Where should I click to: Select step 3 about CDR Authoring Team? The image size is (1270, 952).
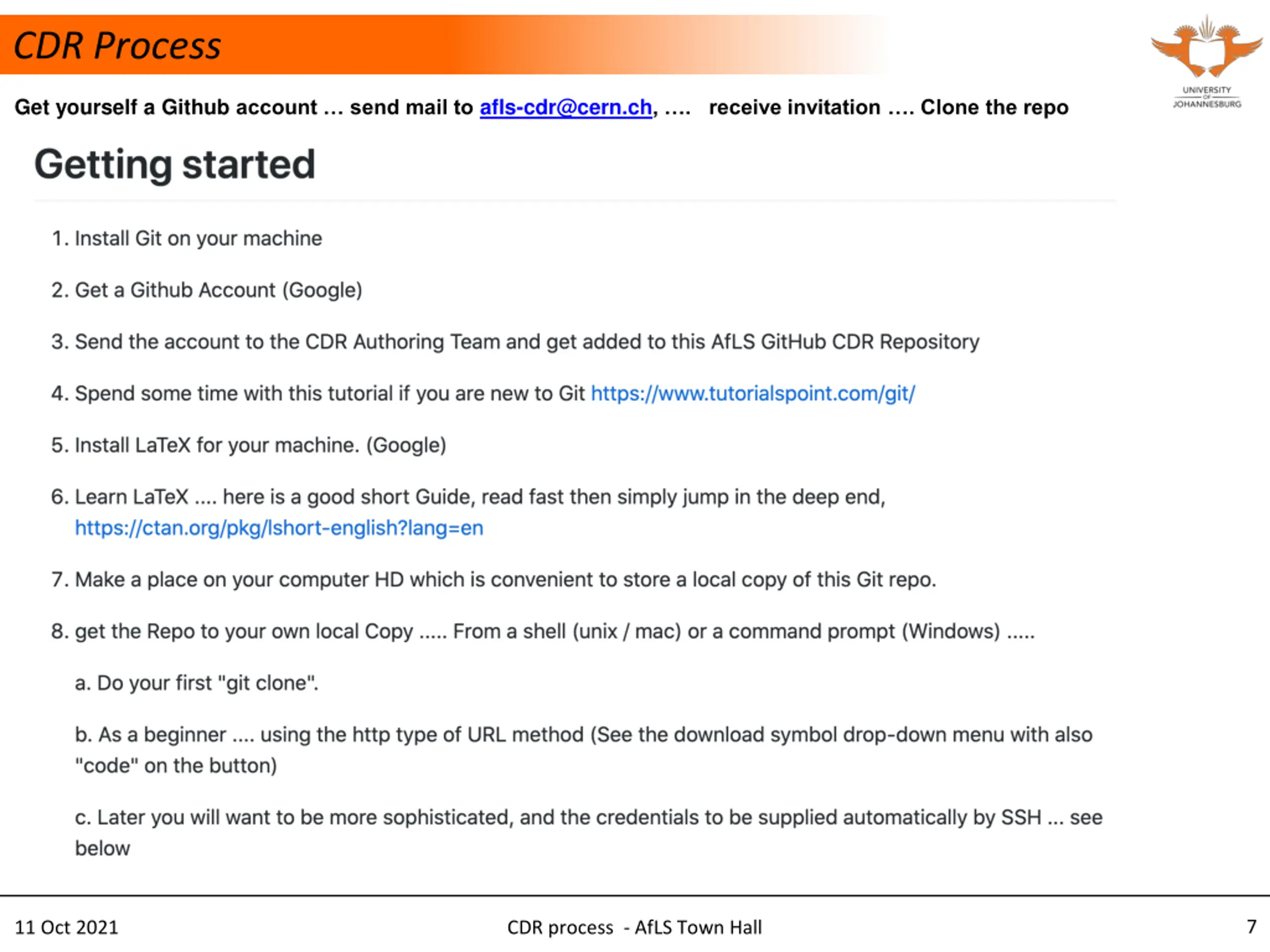515,342
